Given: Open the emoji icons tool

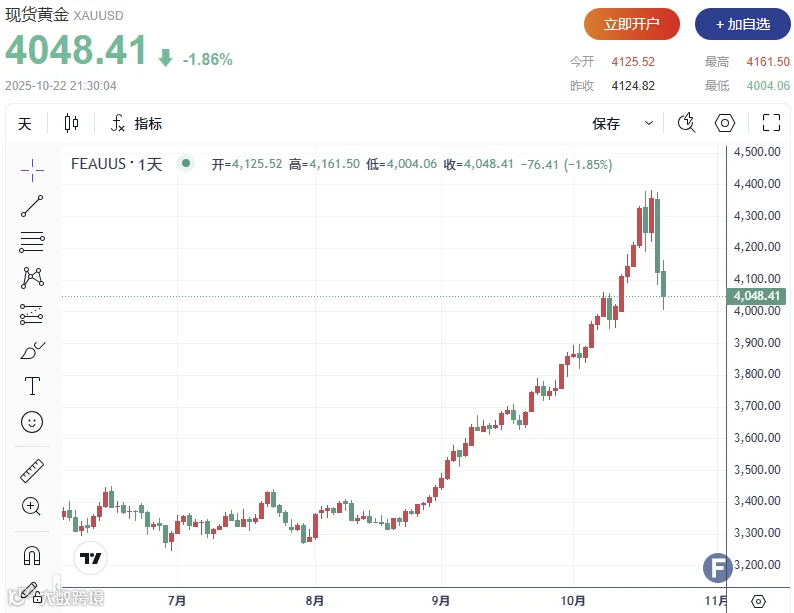Looking at the screenshot, I should pyautogui.click(x=32, y=422).
